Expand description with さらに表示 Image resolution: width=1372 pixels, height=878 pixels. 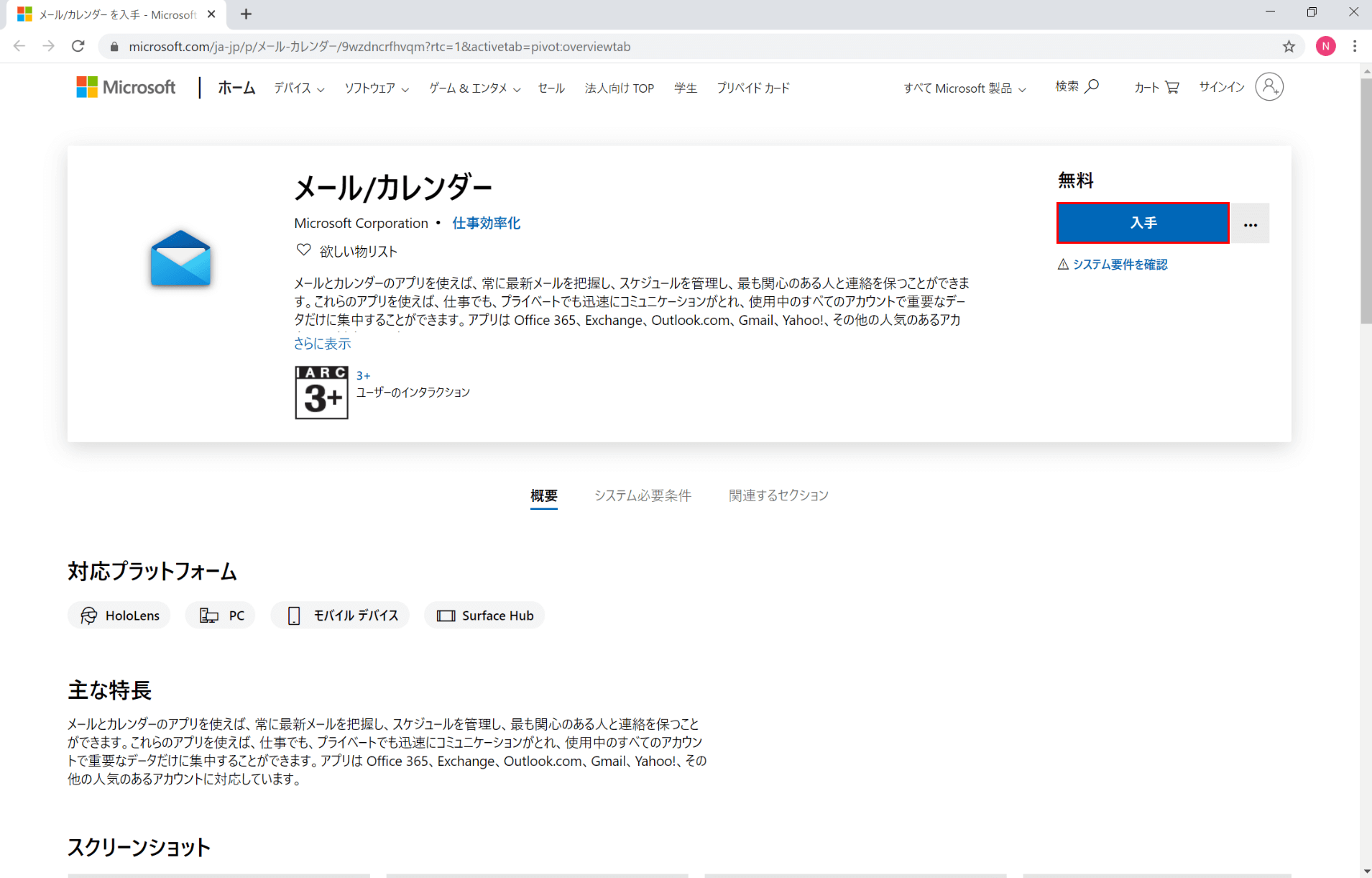tap(322, 344)
